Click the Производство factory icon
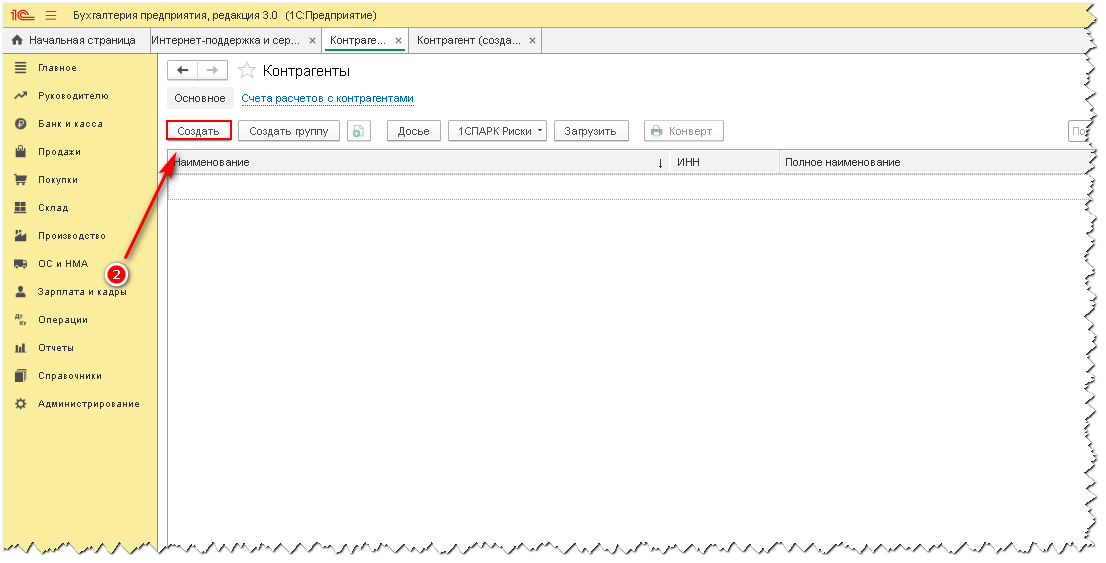 [x=20, y=236]
